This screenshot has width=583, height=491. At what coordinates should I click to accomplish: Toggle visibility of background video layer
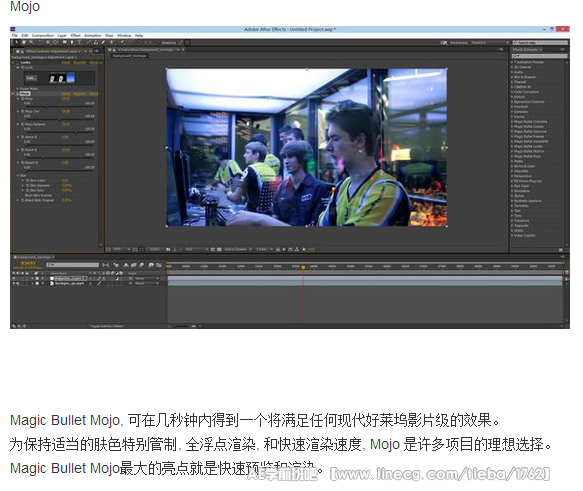[14, 283]
